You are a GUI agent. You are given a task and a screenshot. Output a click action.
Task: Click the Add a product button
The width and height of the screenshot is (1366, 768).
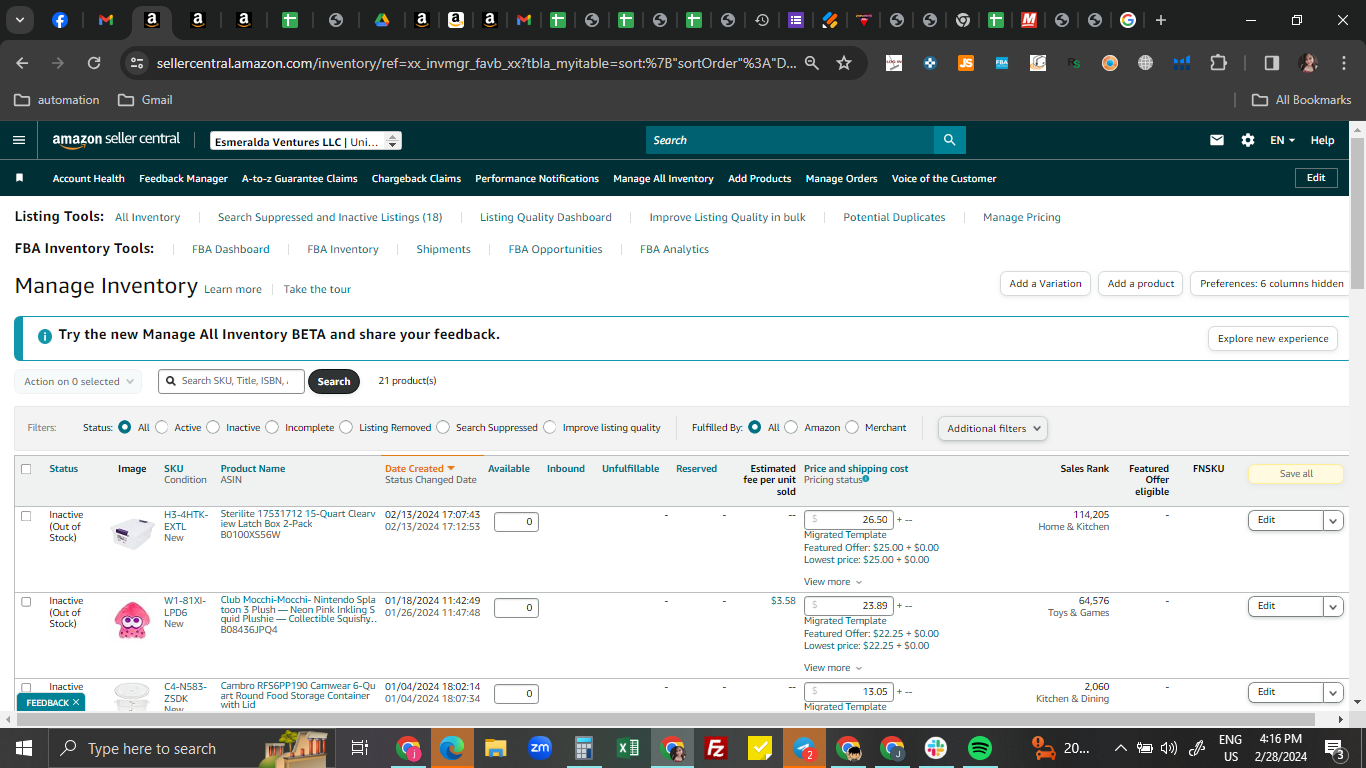pos(1141,283)
